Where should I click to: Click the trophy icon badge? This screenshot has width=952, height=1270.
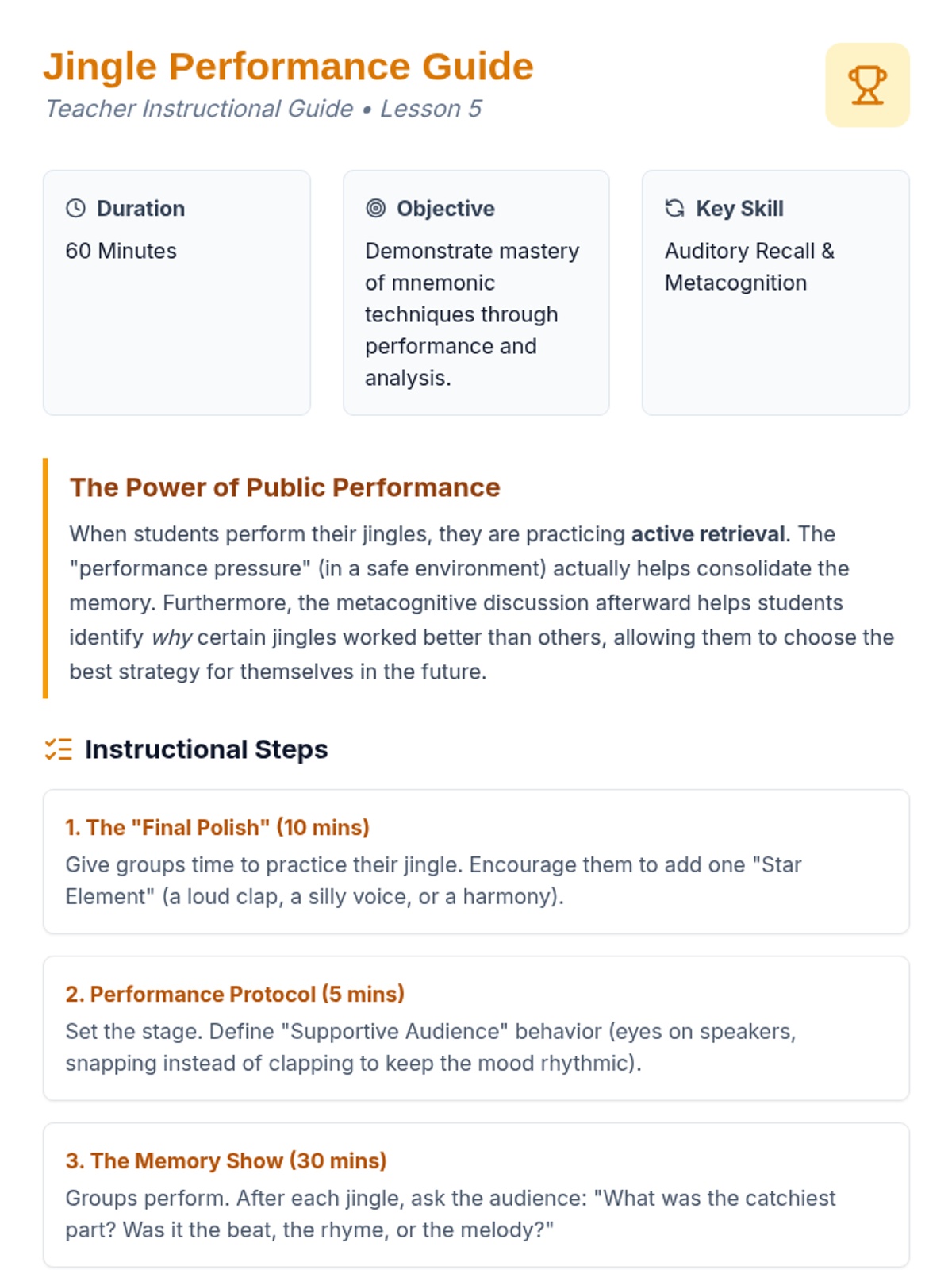867,85
